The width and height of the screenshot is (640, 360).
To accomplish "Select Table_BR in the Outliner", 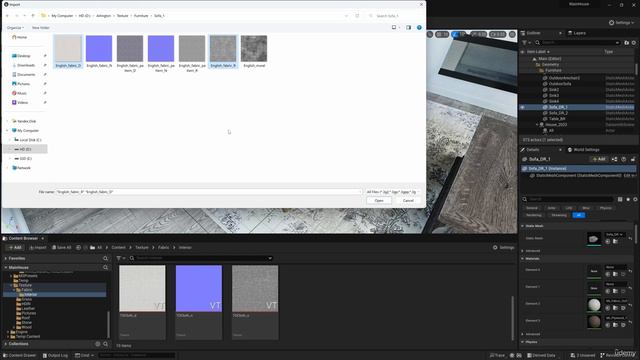I will (557, 119).
